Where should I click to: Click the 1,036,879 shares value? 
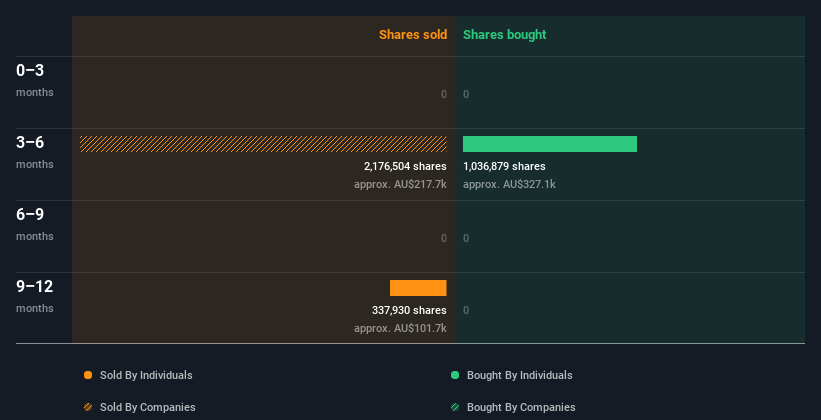coord(504,166)
